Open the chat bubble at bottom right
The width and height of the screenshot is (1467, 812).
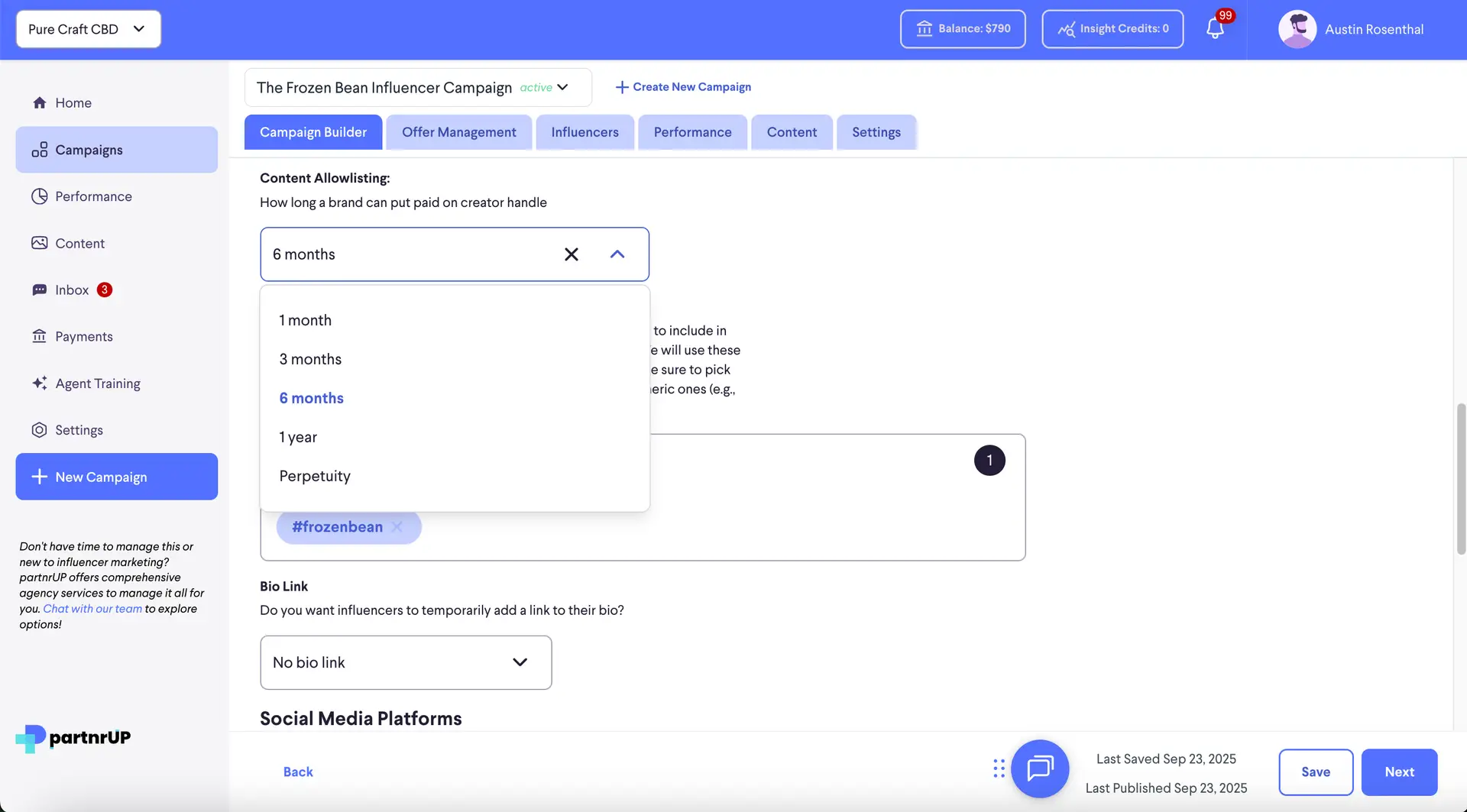point(1039,768)
